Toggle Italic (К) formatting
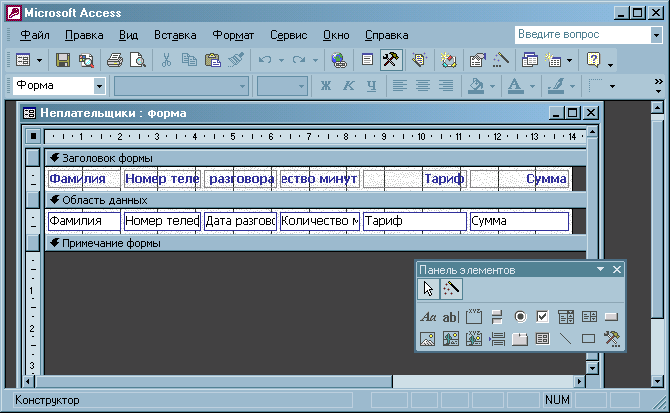This screenshot has height=413, width=670. 349,86
